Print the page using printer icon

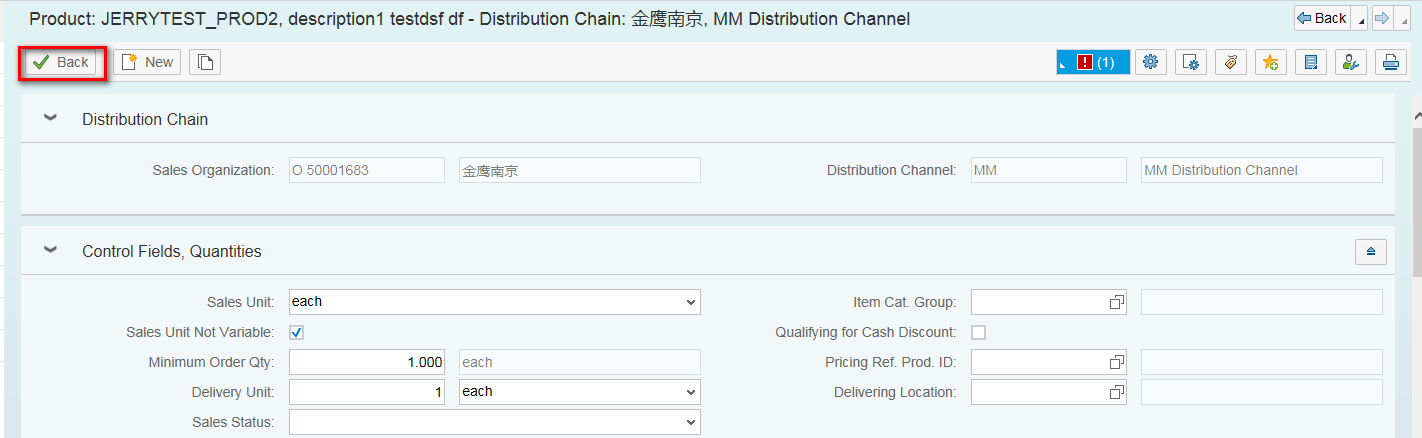pyautogui.click(x=1390, y=62)
